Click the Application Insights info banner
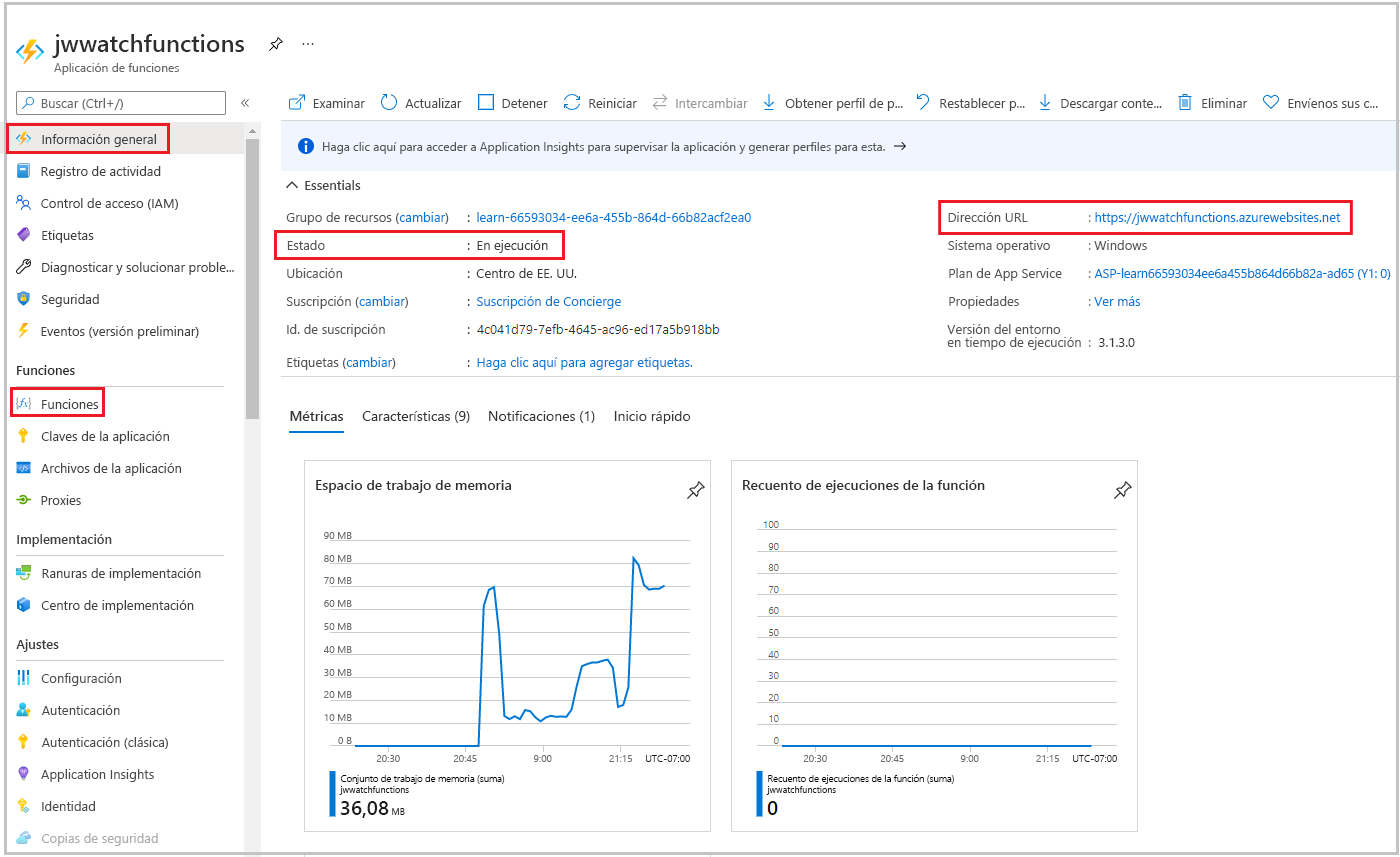The height and width of the screenshot is (857, 1400). (838, 146)
